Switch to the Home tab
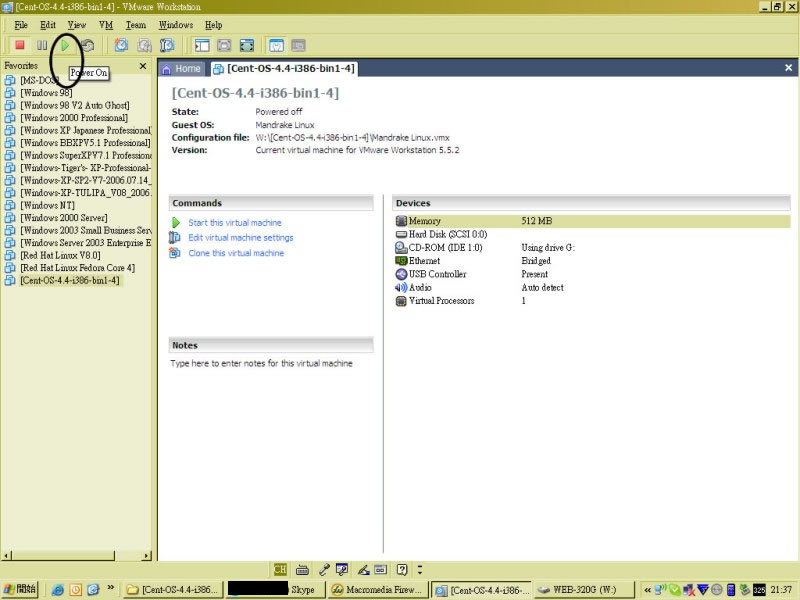The width and height of the screenshot is (800, 600). [x=182, y=68]
